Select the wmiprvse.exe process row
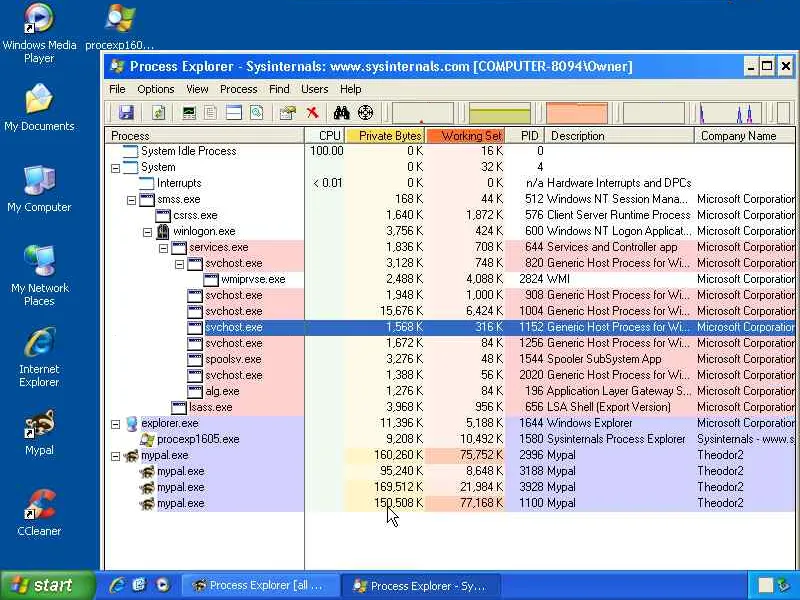800x600 pixels. (449, 279)
